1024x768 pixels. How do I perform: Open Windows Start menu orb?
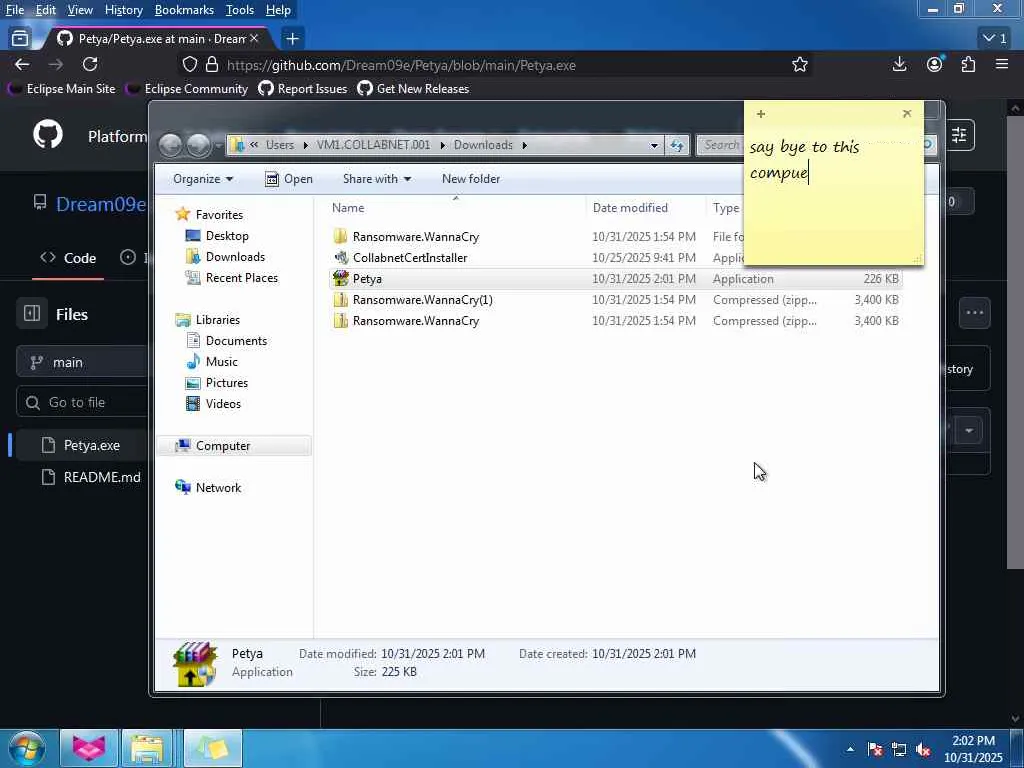26,748
